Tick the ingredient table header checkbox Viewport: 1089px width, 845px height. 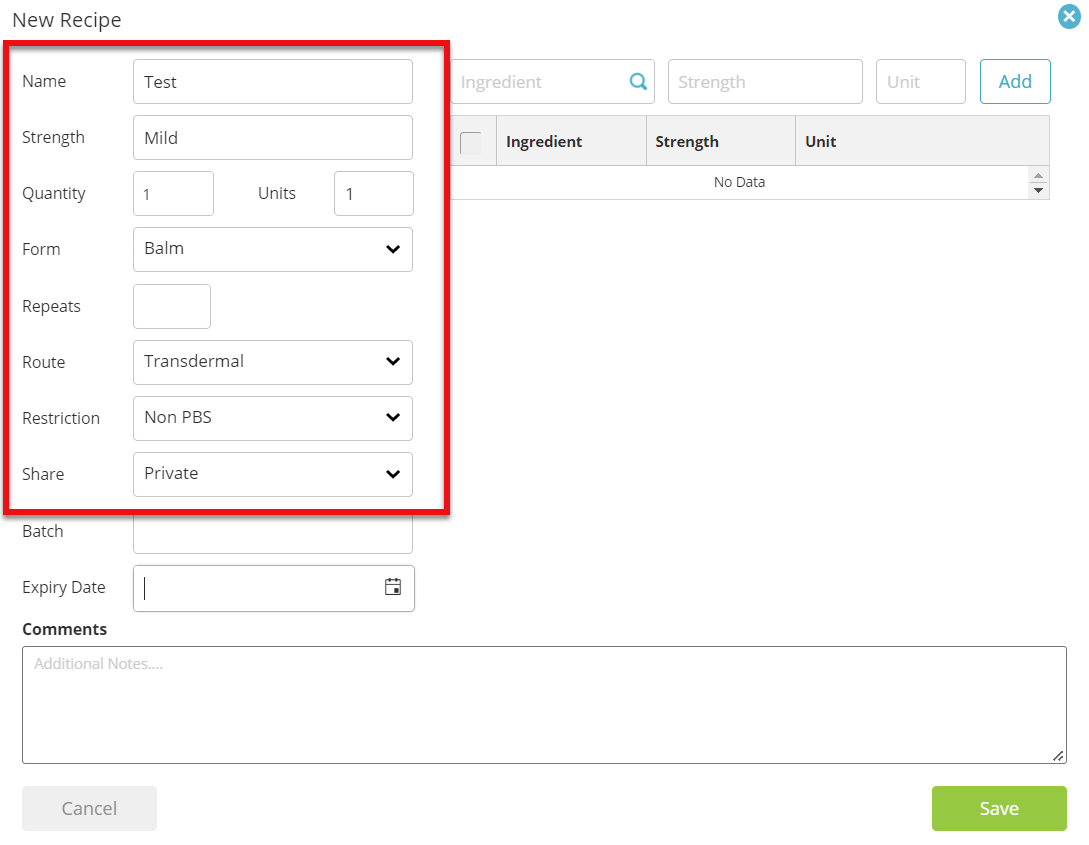tap(471, 142)
